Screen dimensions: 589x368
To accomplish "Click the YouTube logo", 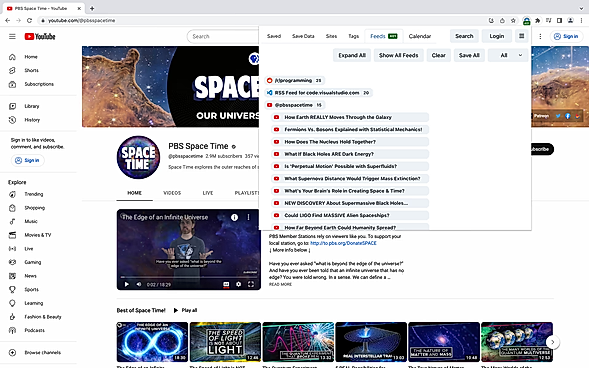I will 40,36.
